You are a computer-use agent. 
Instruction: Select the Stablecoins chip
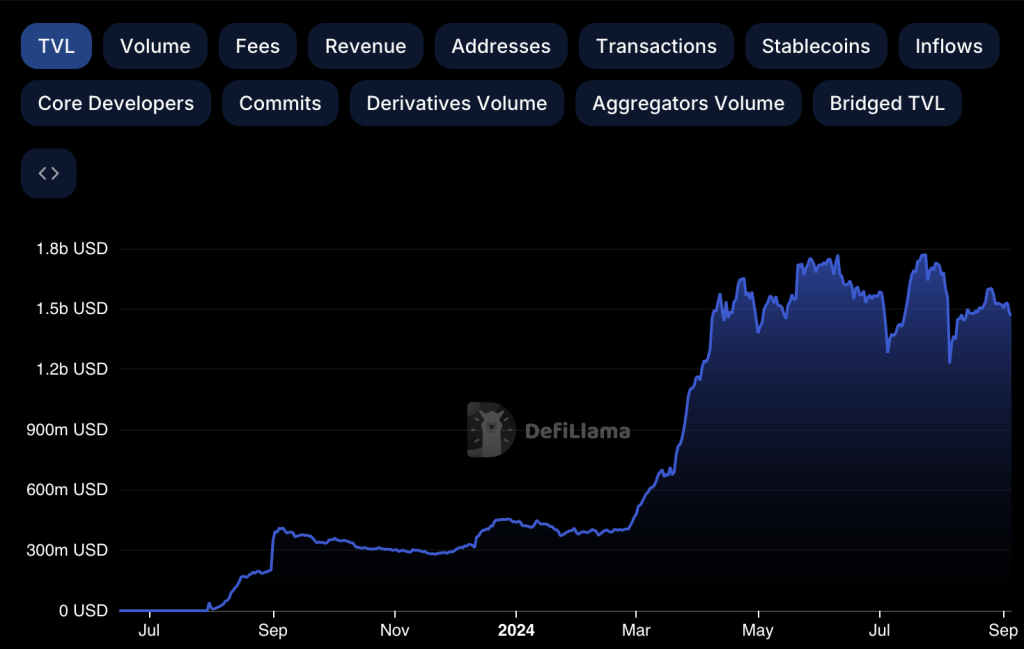coord(816,46)
